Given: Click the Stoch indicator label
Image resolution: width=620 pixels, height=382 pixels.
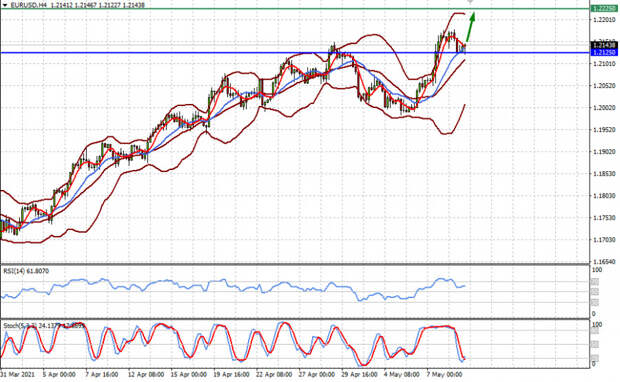Looking at the screenshot, I should (x=44, y=326).
